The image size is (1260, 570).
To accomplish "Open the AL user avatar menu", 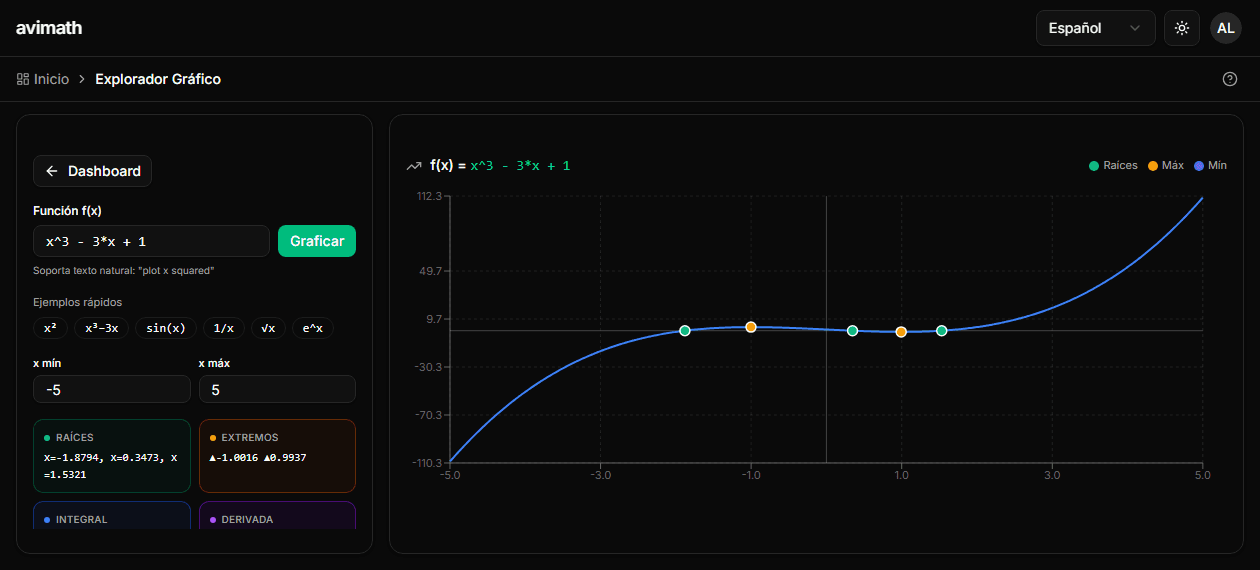I will pyautogui.click(x=1226, y=28).
